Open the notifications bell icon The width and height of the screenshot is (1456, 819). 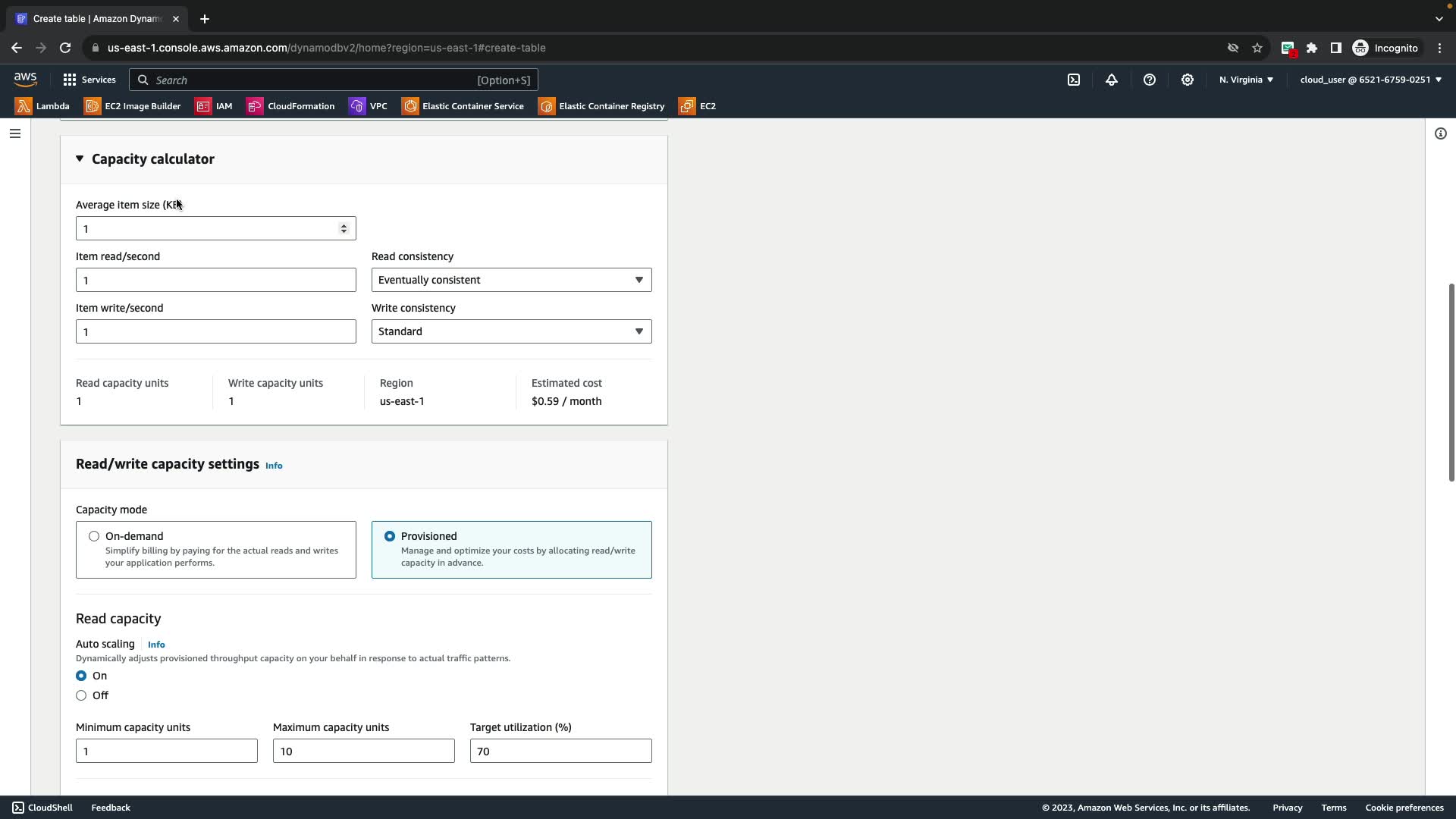pos(1112,80)
